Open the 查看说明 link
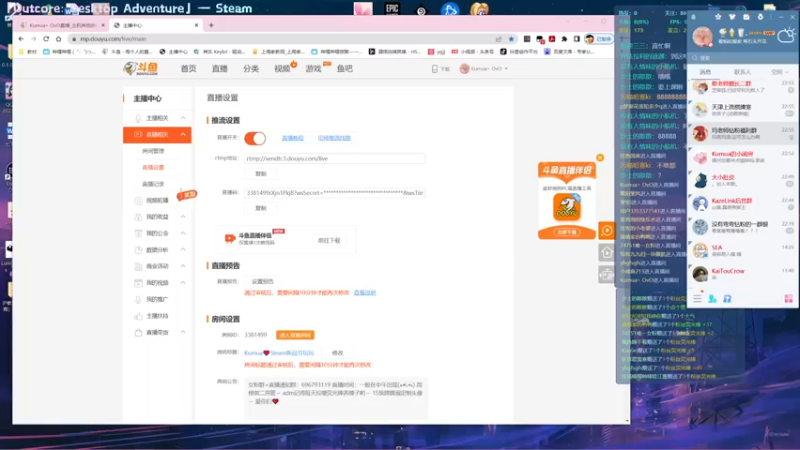This screenshot has width=800, height=450. tap(365, 293)
